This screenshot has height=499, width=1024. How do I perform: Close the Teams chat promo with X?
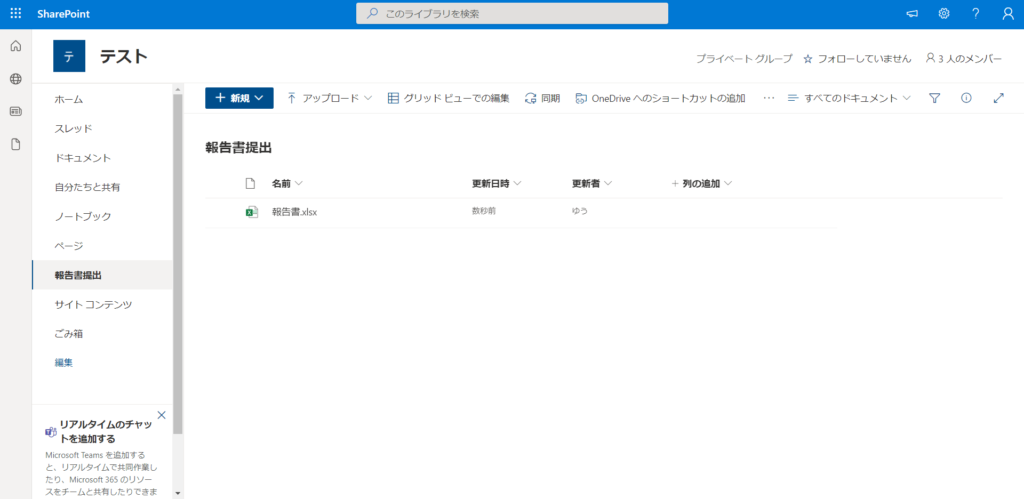click(x=161, y=415)
